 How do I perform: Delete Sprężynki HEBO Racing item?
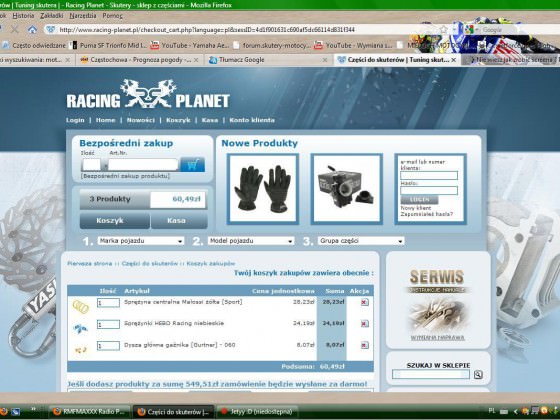364,324
